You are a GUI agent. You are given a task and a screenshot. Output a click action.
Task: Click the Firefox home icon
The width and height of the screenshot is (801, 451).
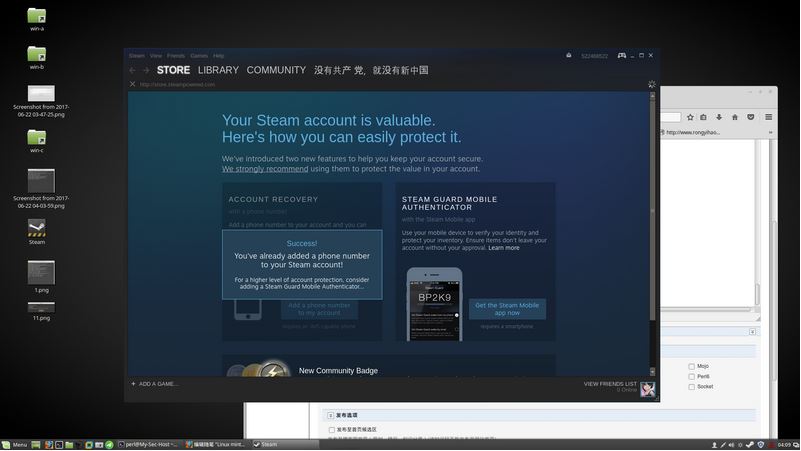click(735, 117)
